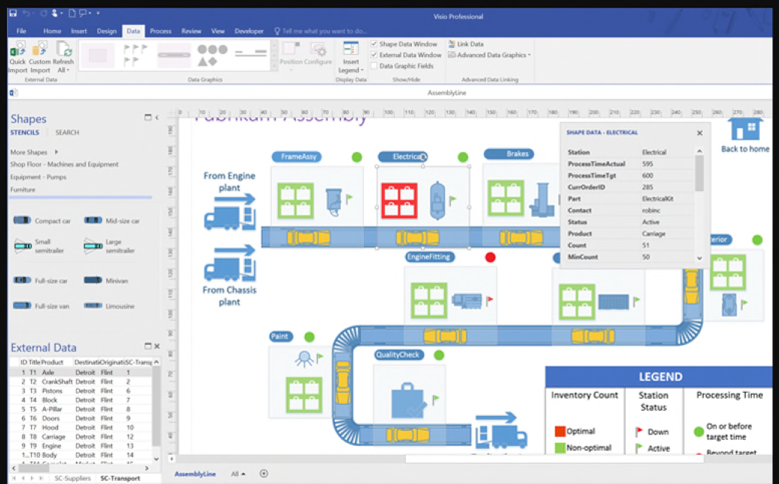Open Shop Floor Machines and Equipment stencil

point(64,164)
